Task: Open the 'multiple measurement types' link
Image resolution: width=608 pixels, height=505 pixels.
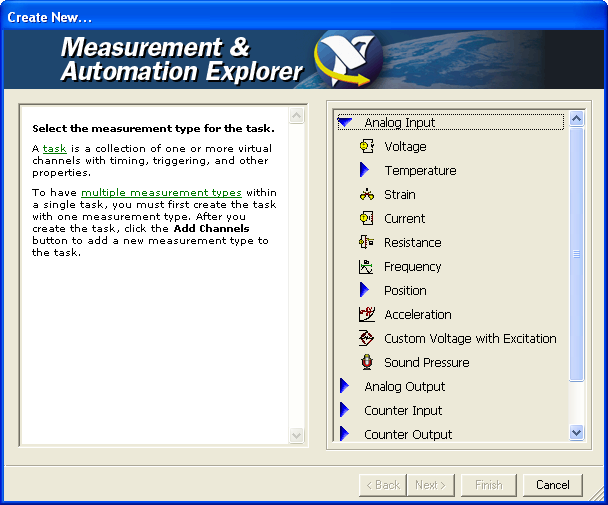Action: tap(161, 193)
